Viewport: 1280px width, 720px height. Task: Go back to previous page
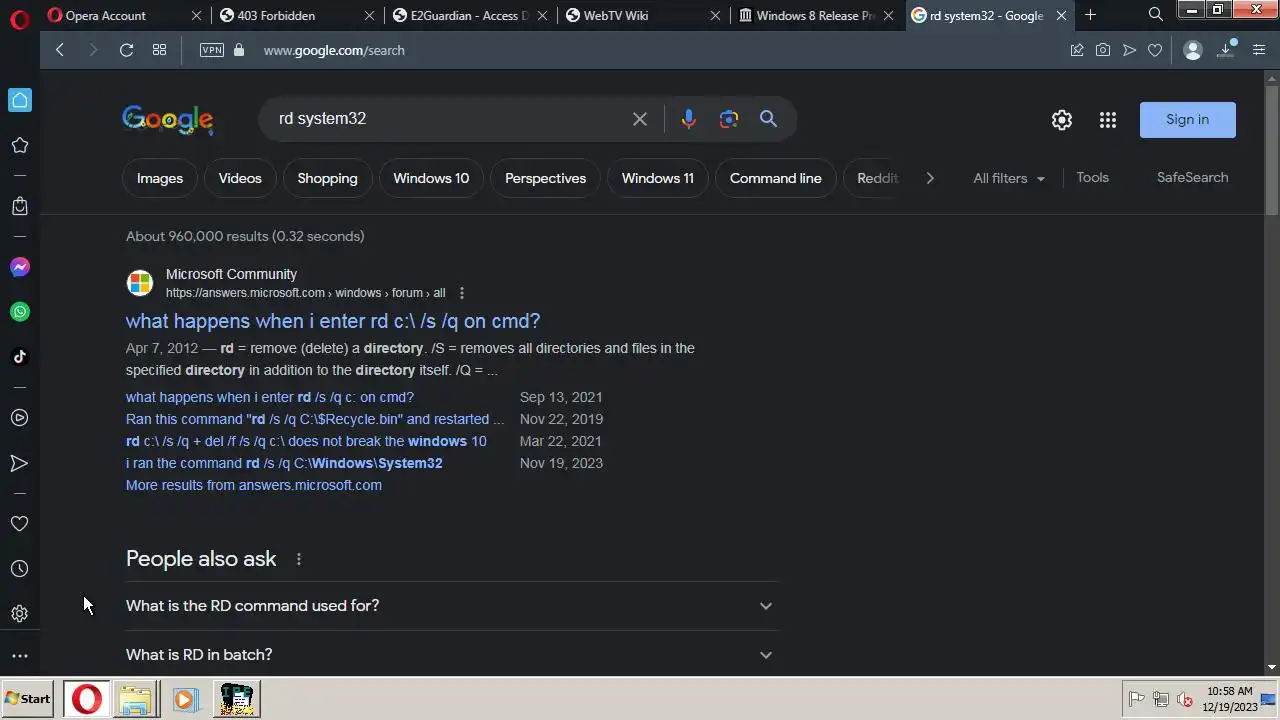pyautogui.click(x=60, y=50)
